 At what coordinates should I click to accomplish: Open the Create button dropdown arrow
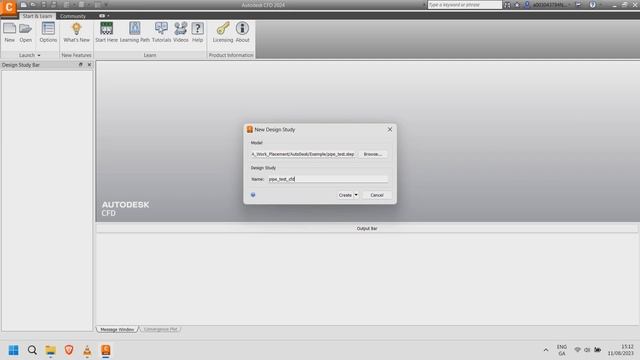356,195
